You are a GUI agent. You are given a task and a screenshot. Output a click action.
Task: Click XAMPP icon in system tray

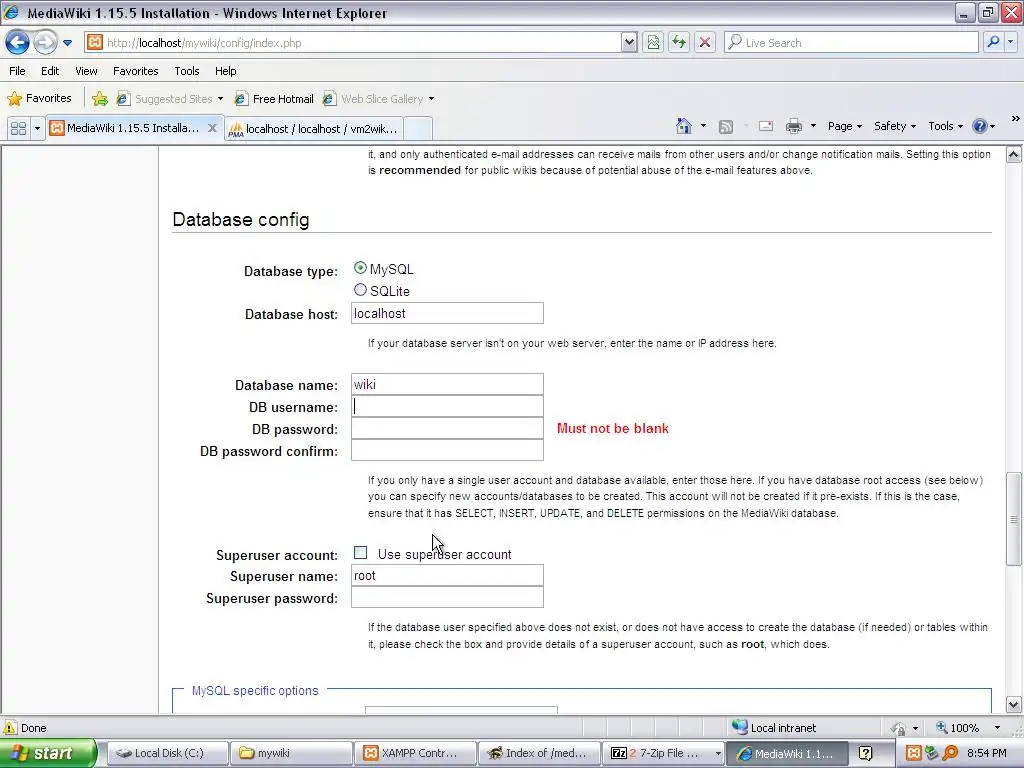pos(914,753)
